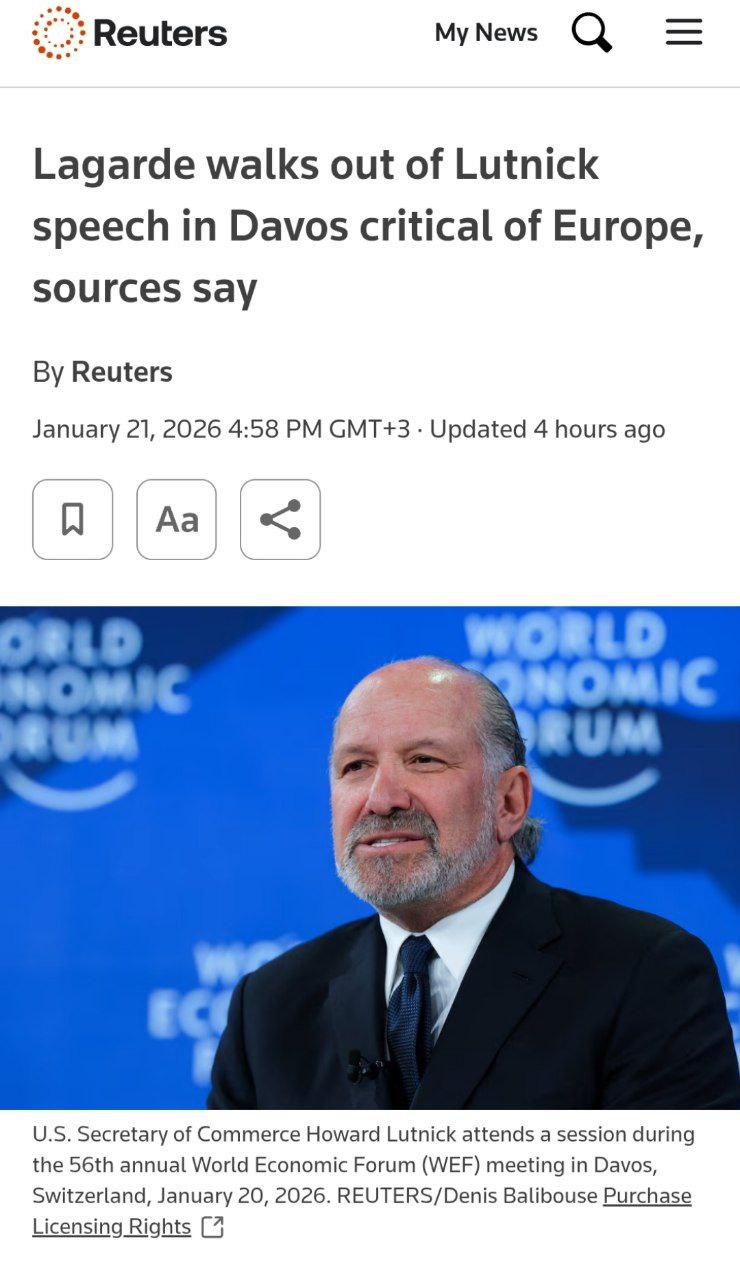Click the Lagarde walks out headline

(x=368, y=226)
